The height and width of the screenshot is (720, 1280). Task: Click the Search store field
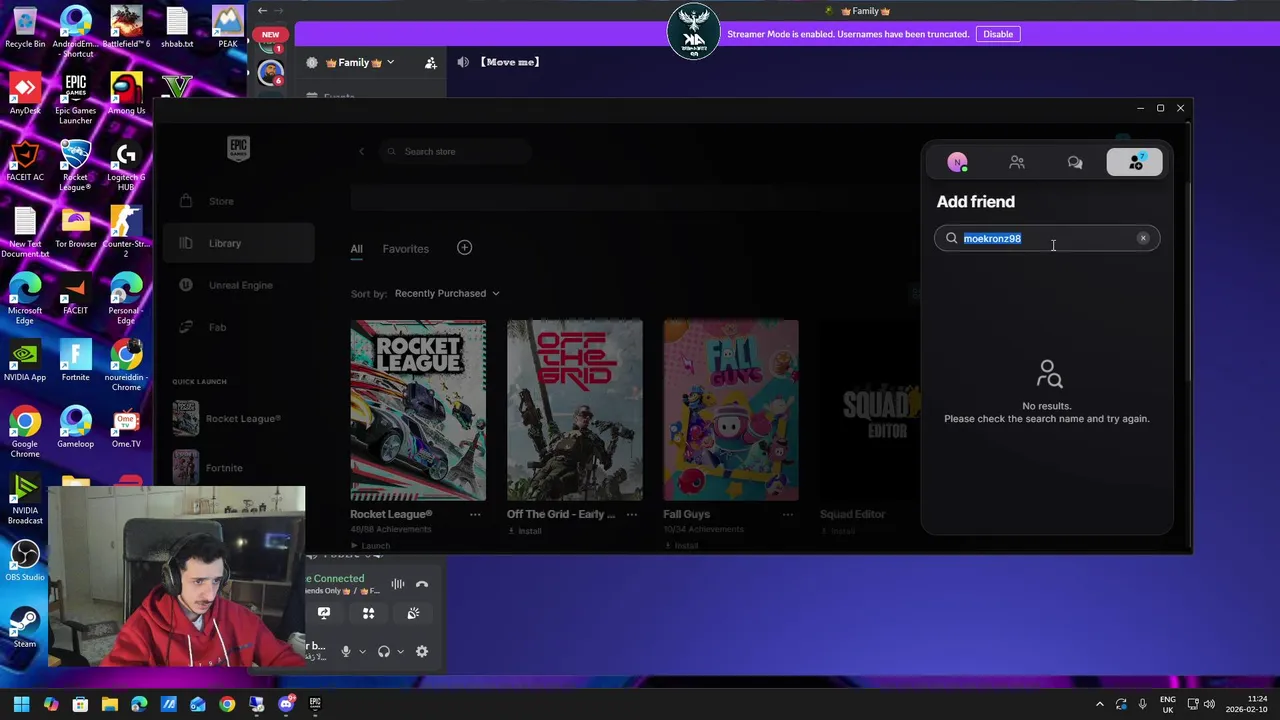click(455, 151)
